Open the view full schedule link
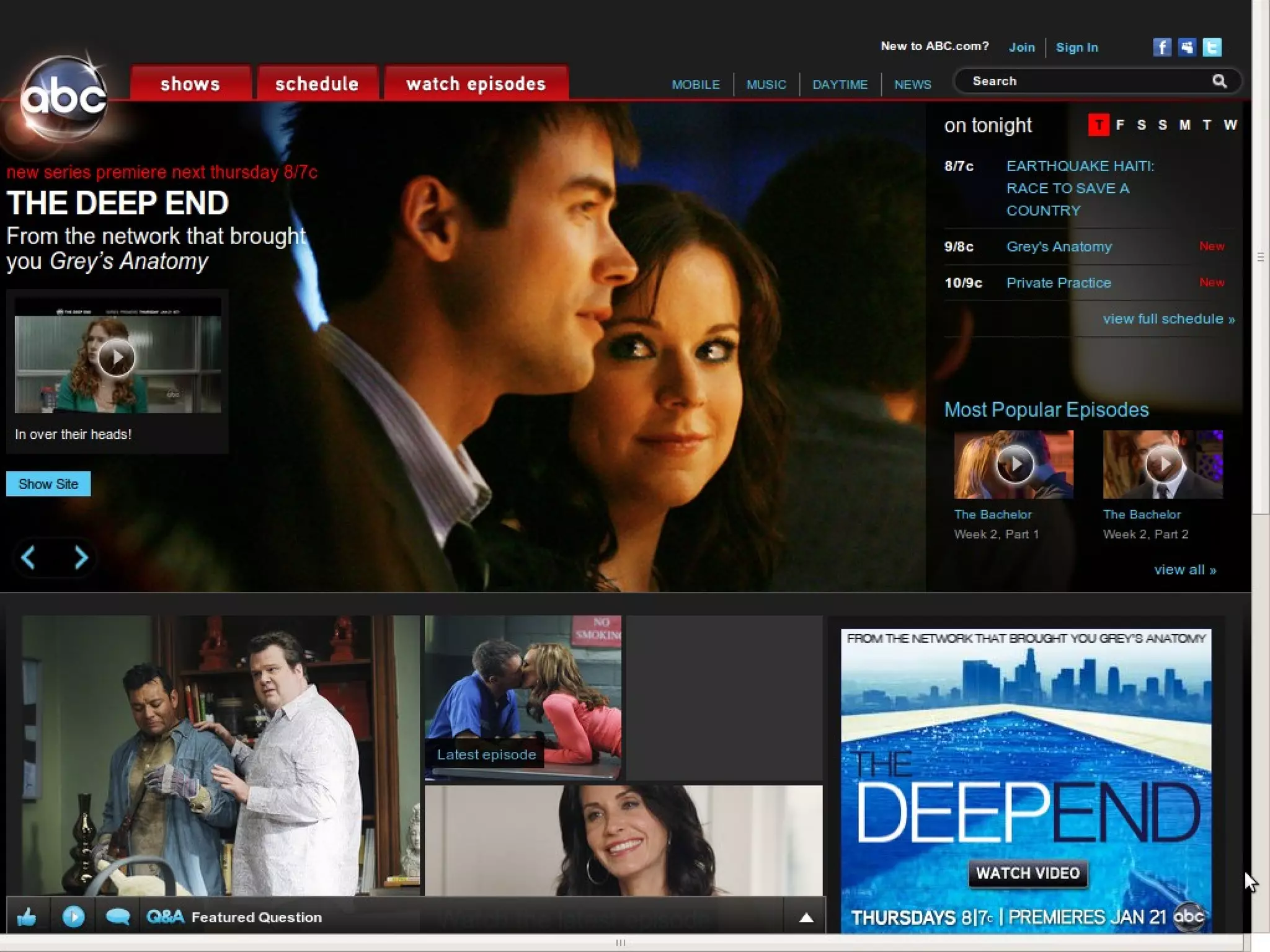Image resolution: width=1270 pixels, height=952 pixels. pos(1168,319)
